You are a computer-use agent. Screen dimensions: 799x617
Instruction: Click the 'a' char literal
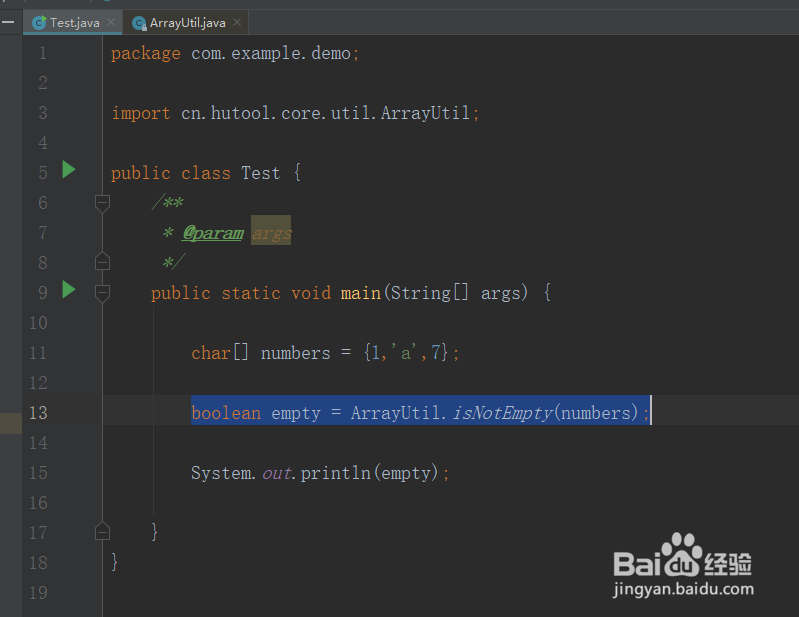(404, 353)
